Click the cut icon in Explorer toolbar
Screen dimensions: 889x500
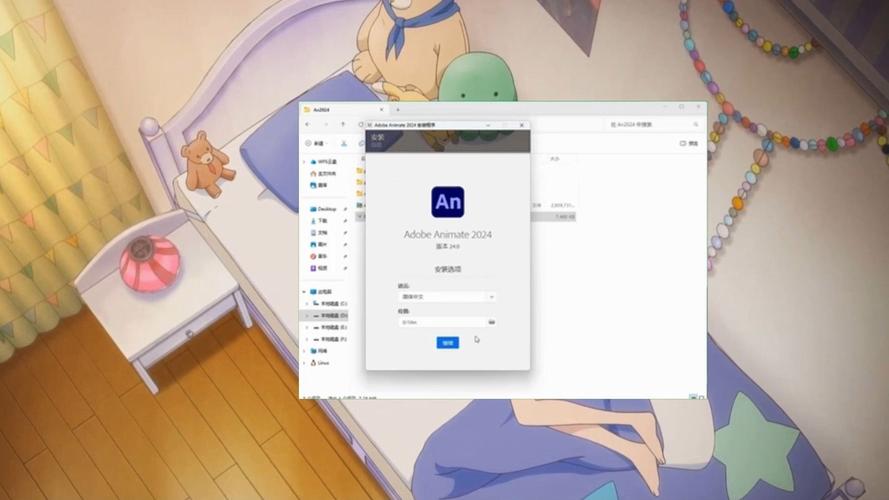pyautogui.click(x=344, y=143)
